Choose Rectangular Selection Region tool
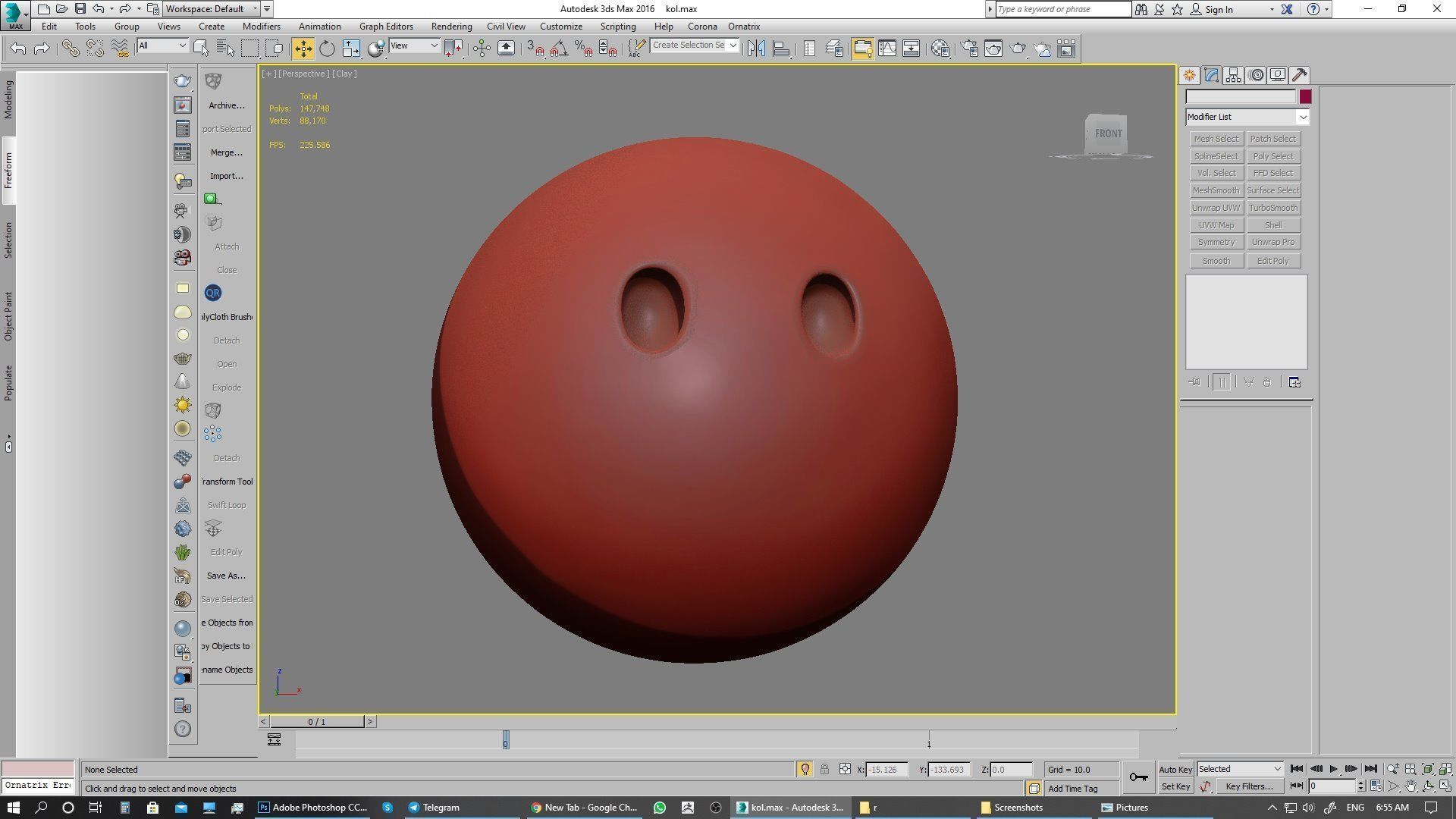Screen dimensions: 1456x819 click(249, 49)
